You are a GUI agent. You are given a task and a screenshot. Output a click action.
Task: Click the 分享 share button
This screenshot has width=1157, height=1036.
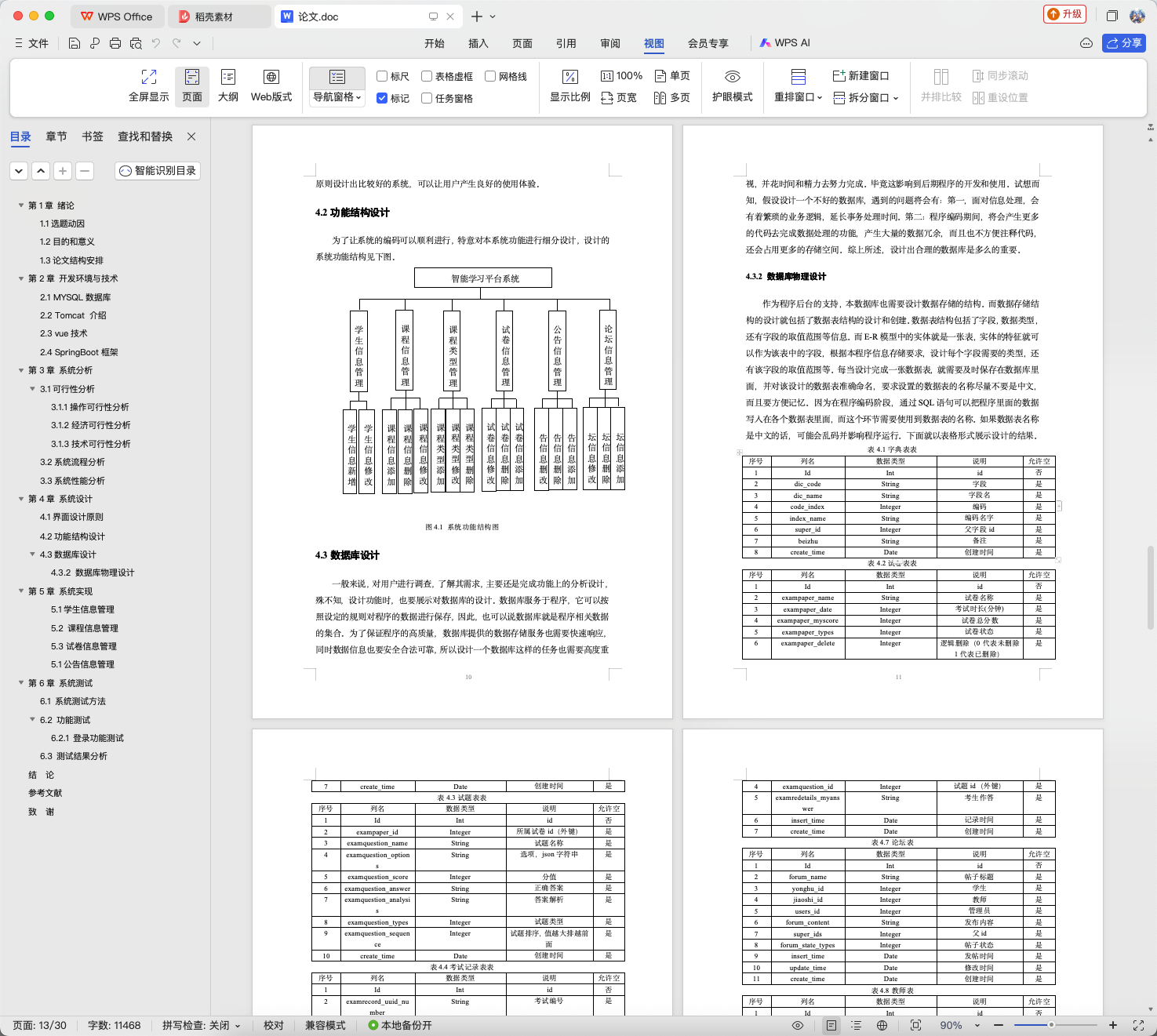coord(1124,43)
